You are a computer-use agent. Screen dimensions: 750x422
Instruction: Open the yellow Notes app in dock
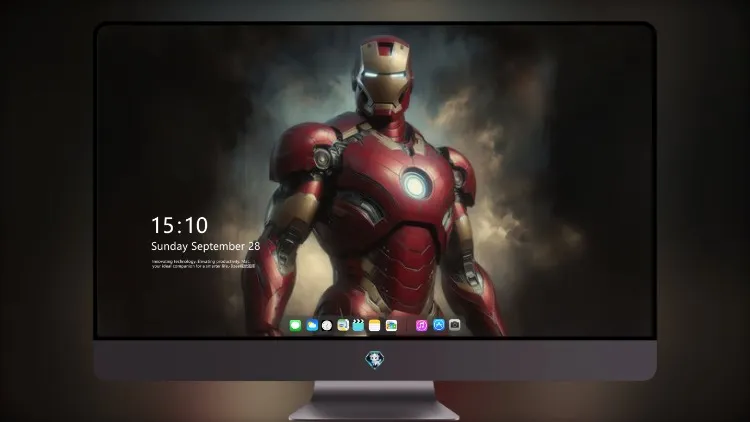click(x=375, y=325)
